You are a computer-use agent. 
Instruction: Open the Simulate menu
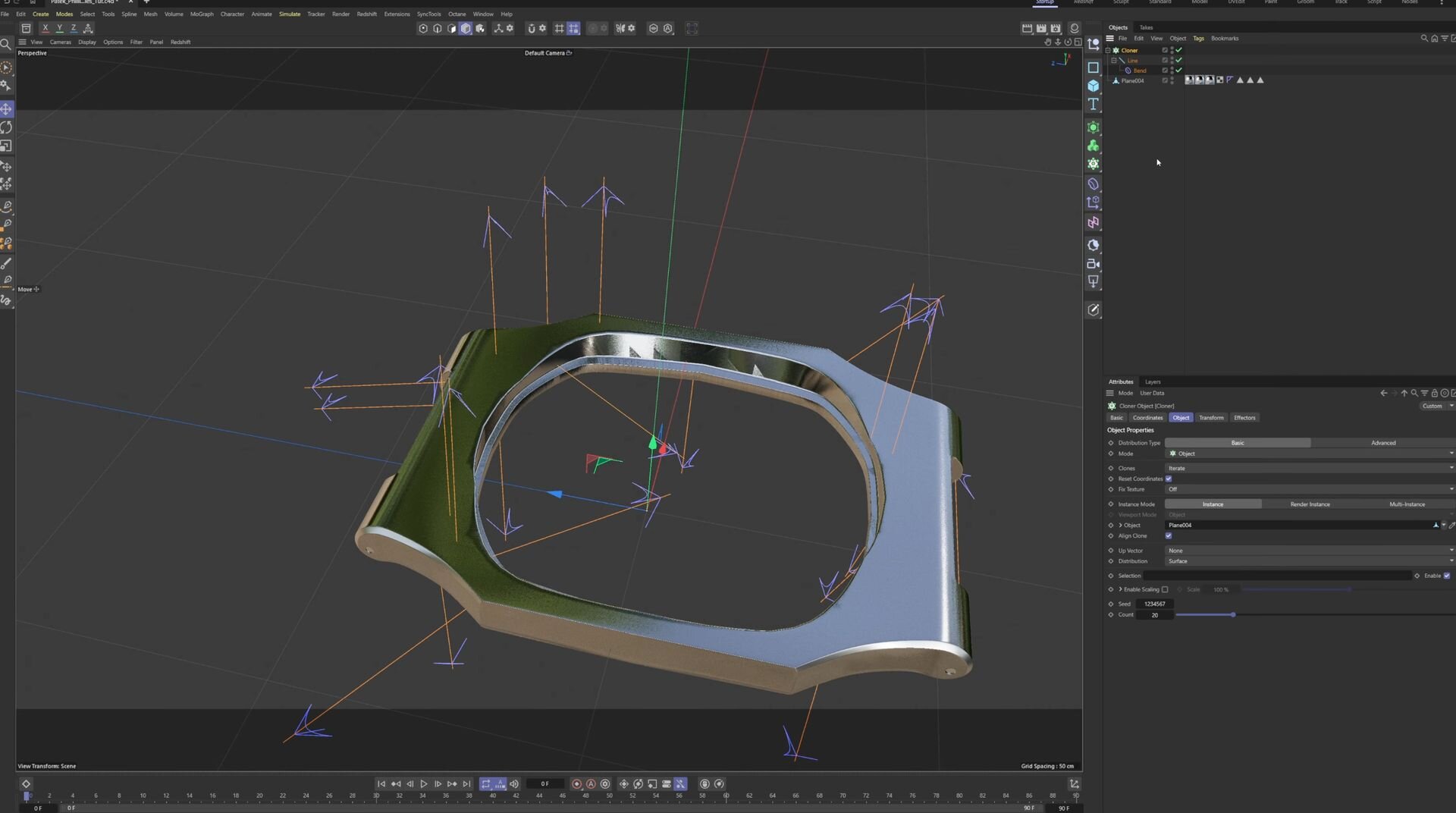coord(290,14)
